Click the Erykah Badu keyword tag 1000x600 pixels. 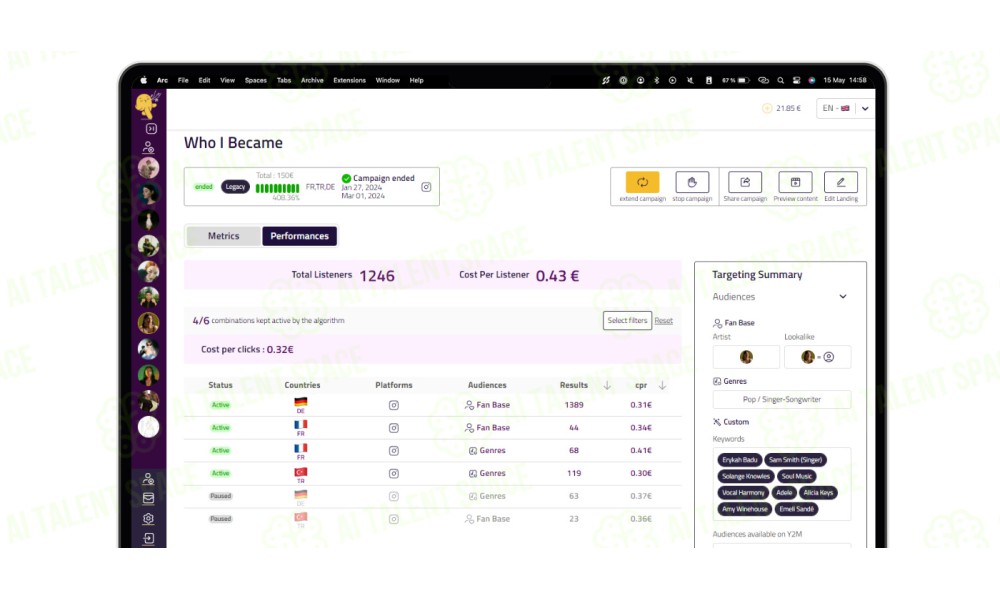tap(740, 460)
